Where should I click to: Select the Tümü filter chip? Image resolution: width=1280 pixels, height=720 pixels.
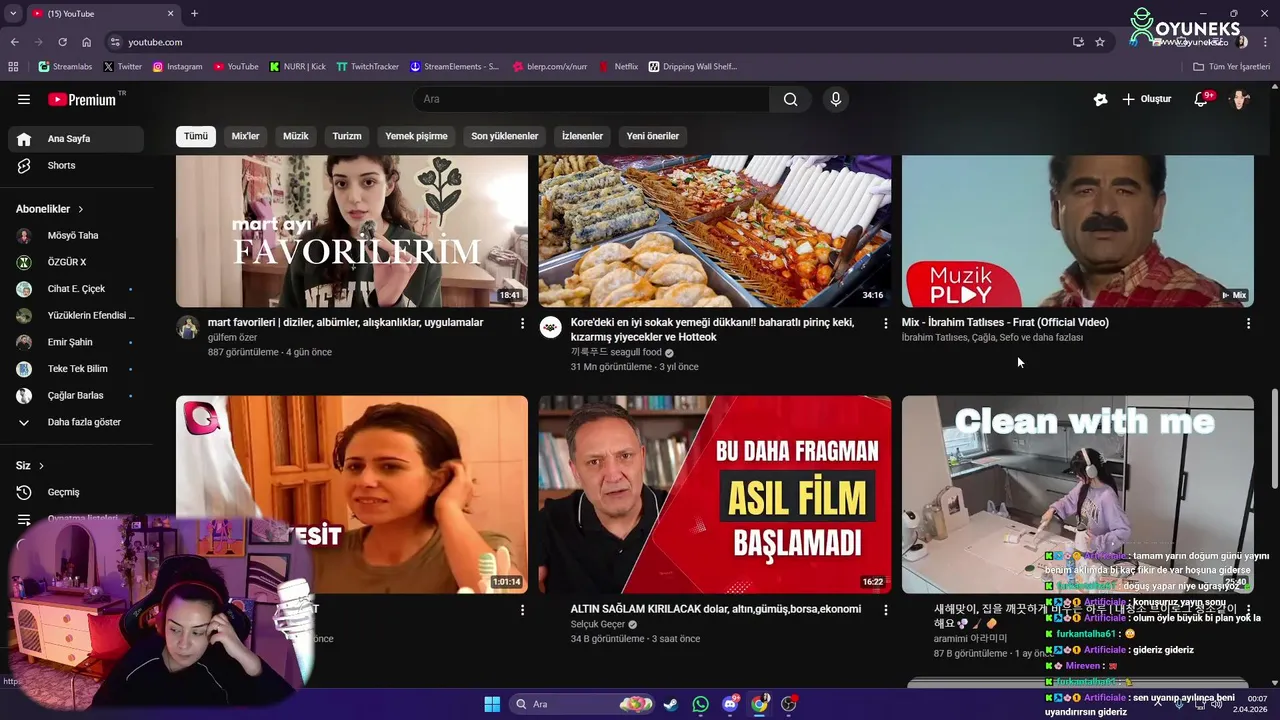196,136
